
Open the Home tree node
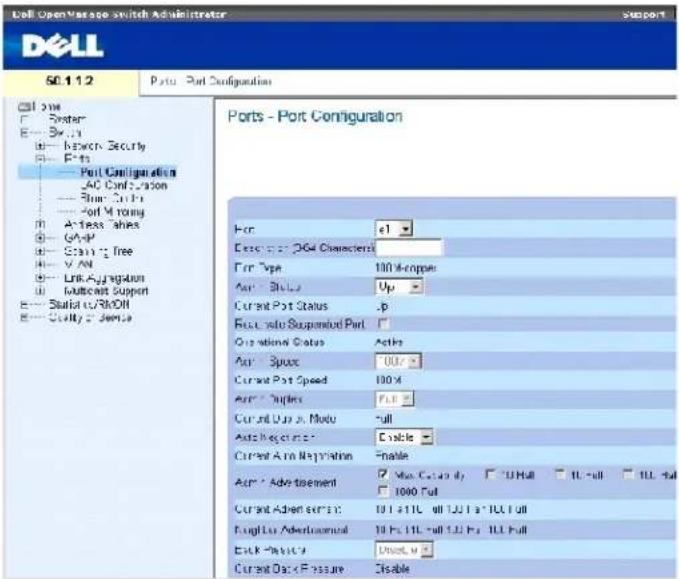pyautogui.click(x=45, y=106)
